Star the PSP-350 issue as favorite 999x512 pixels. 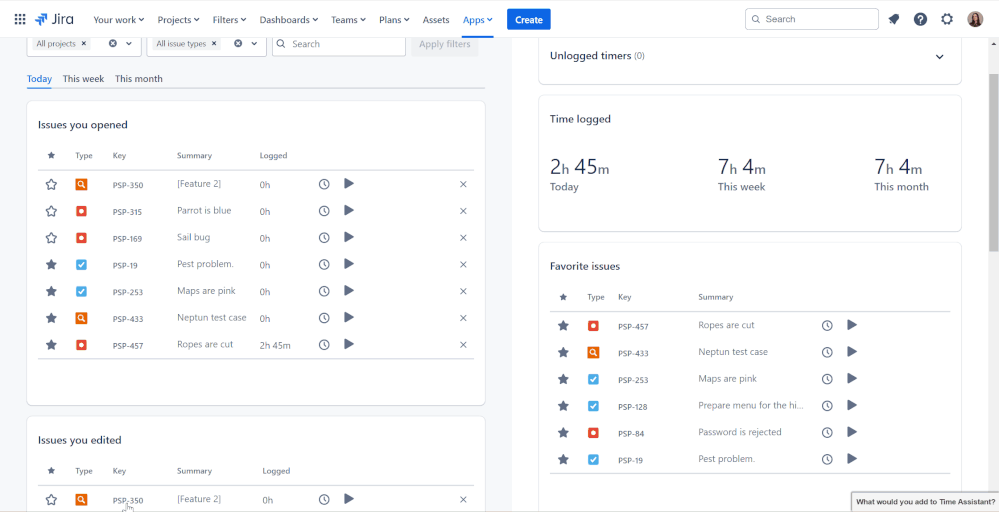[x=51, y=185]
